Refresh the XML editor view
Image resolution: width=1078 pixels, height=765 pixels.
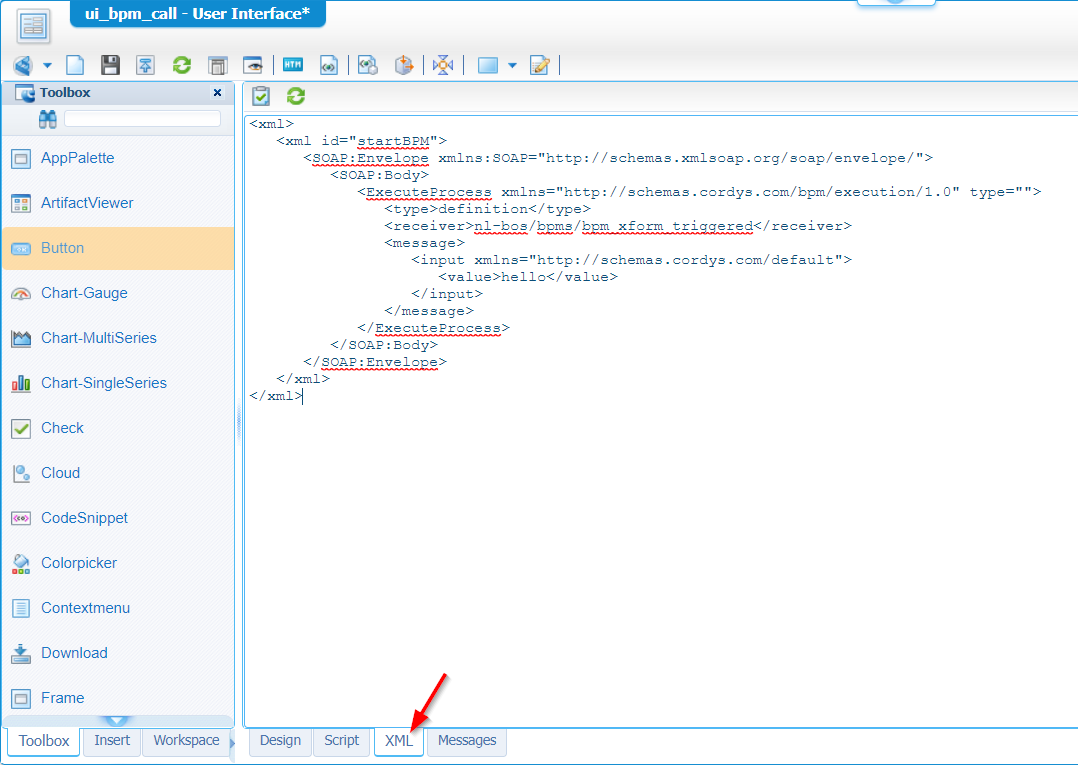pyautogui.click(x=296, y=96)
